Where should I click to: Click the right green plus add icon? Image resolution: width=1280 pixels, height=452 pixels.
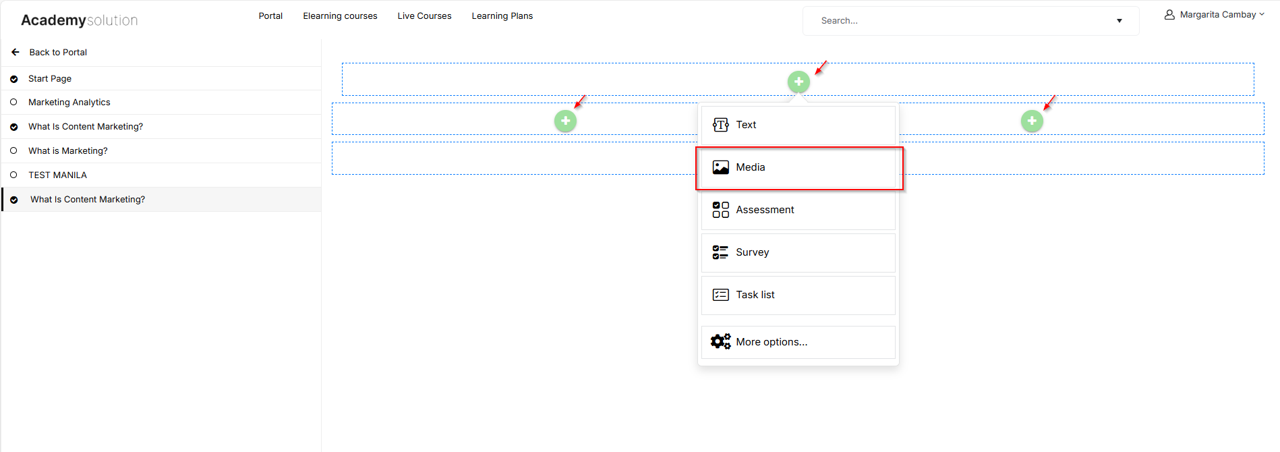point(1032,121)
